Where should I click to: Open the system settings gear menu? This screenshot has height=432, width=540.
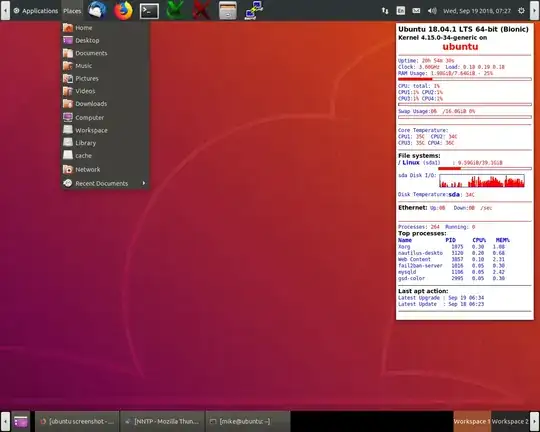click(x=521, y=11)
